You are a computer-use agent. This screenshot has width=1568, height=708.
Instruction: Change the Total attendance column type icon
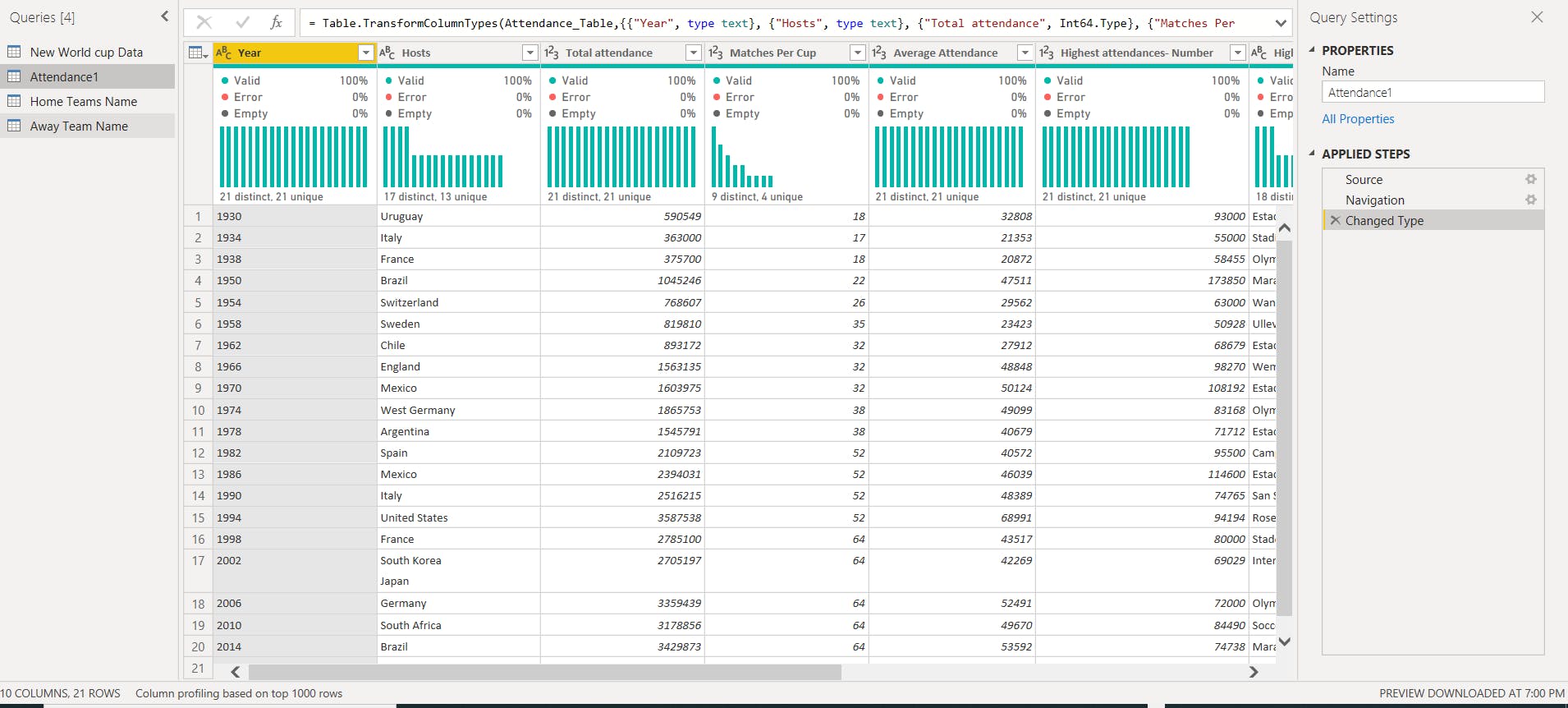(x=552, y=53)
